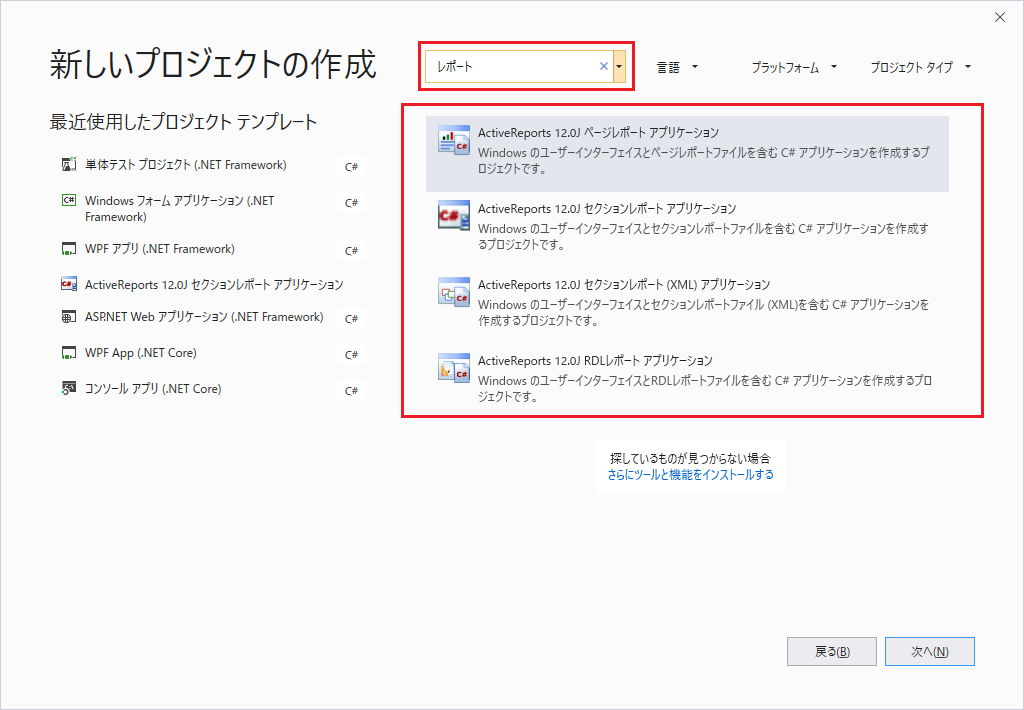The width and height of the screenshot is (1024, 710).
Task: Open the 言語 filter dropdown
Action: 677,67
